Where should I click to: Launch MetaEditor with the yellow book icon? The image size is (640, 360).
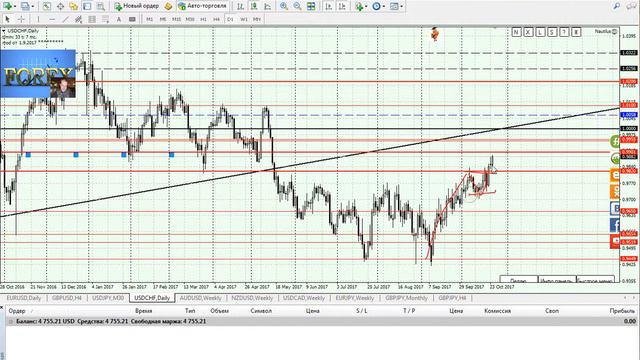click(x=168, y=6)
